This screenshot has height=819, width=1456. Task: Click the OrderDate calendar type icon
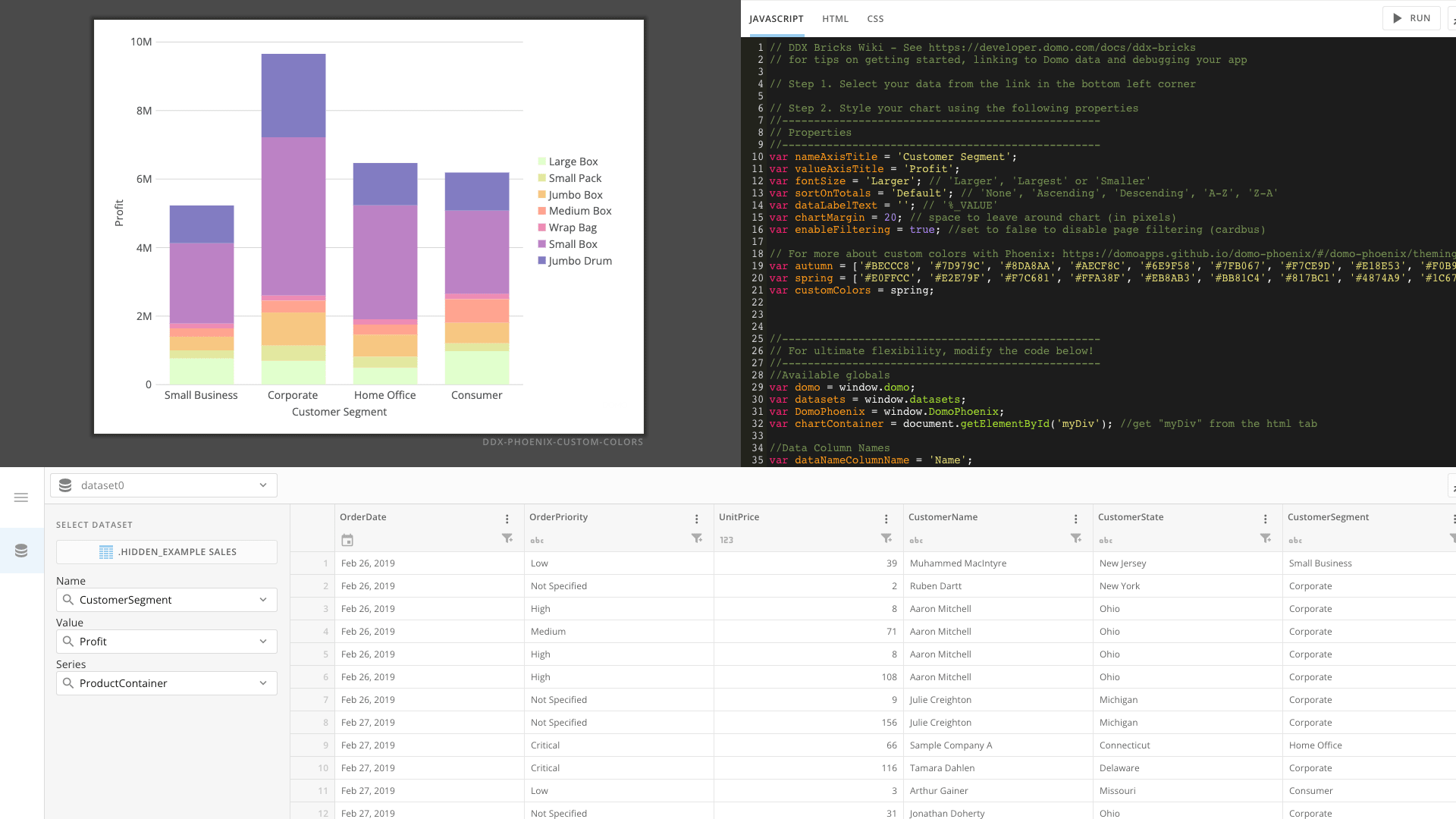click(347, 540)
